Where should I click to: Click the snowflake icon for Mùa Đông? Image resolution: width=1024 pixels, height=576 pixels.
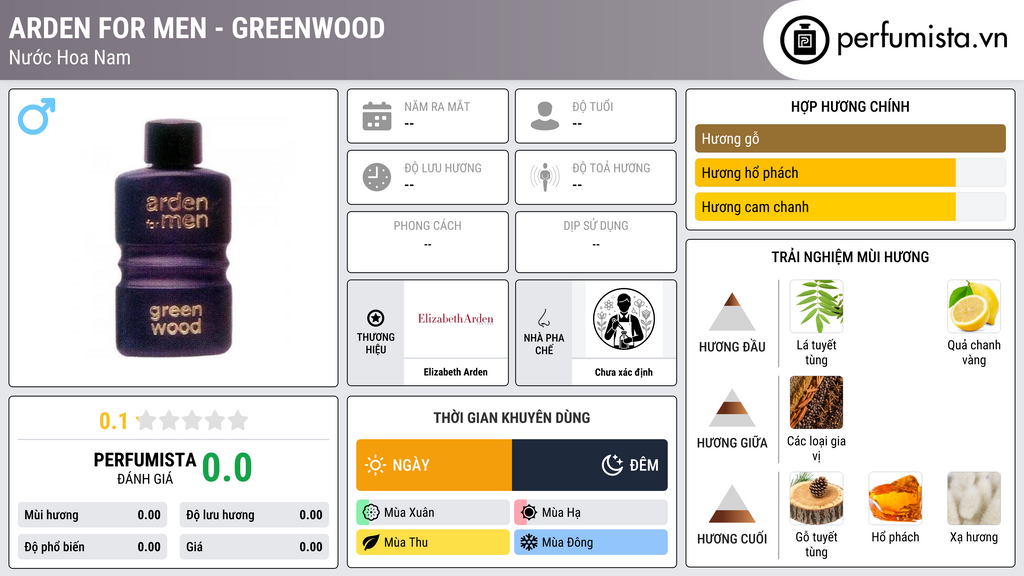click(529, 542)
